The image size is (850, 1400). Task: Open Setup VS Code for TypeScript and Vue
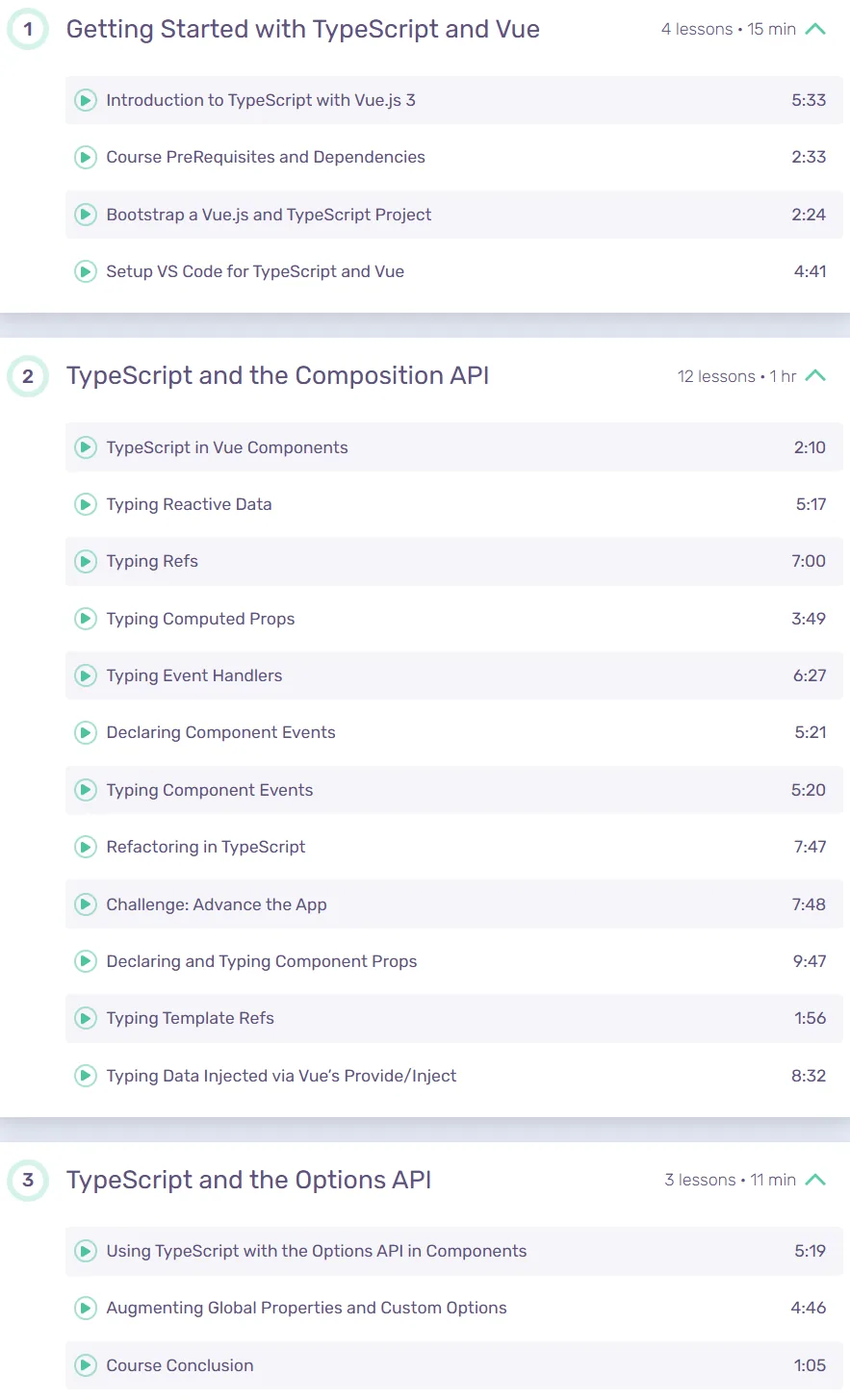(255, 271)
